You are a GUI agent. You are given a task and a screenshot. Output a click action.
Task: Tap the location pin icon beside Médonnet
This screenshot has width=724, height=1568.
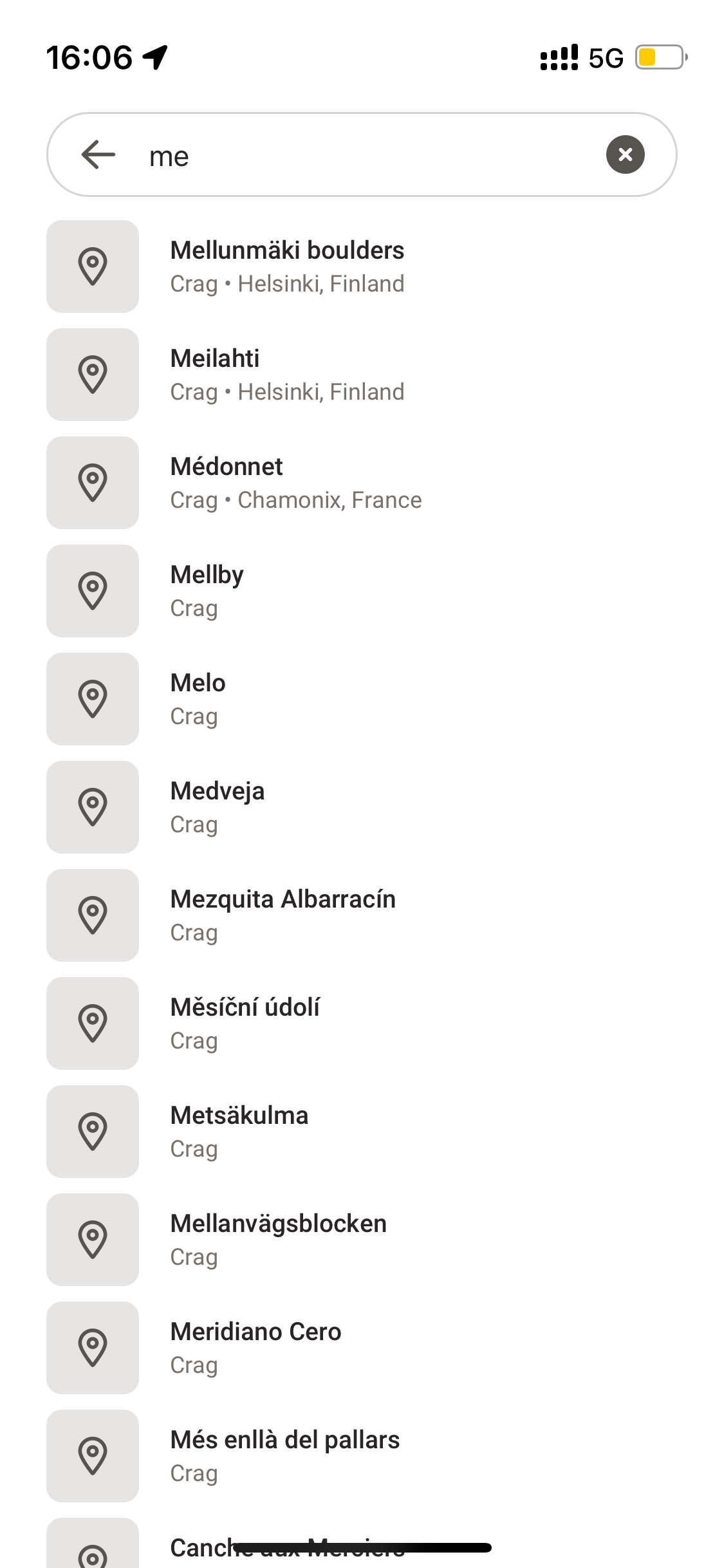pyautogui.click(x=93, y=483)
